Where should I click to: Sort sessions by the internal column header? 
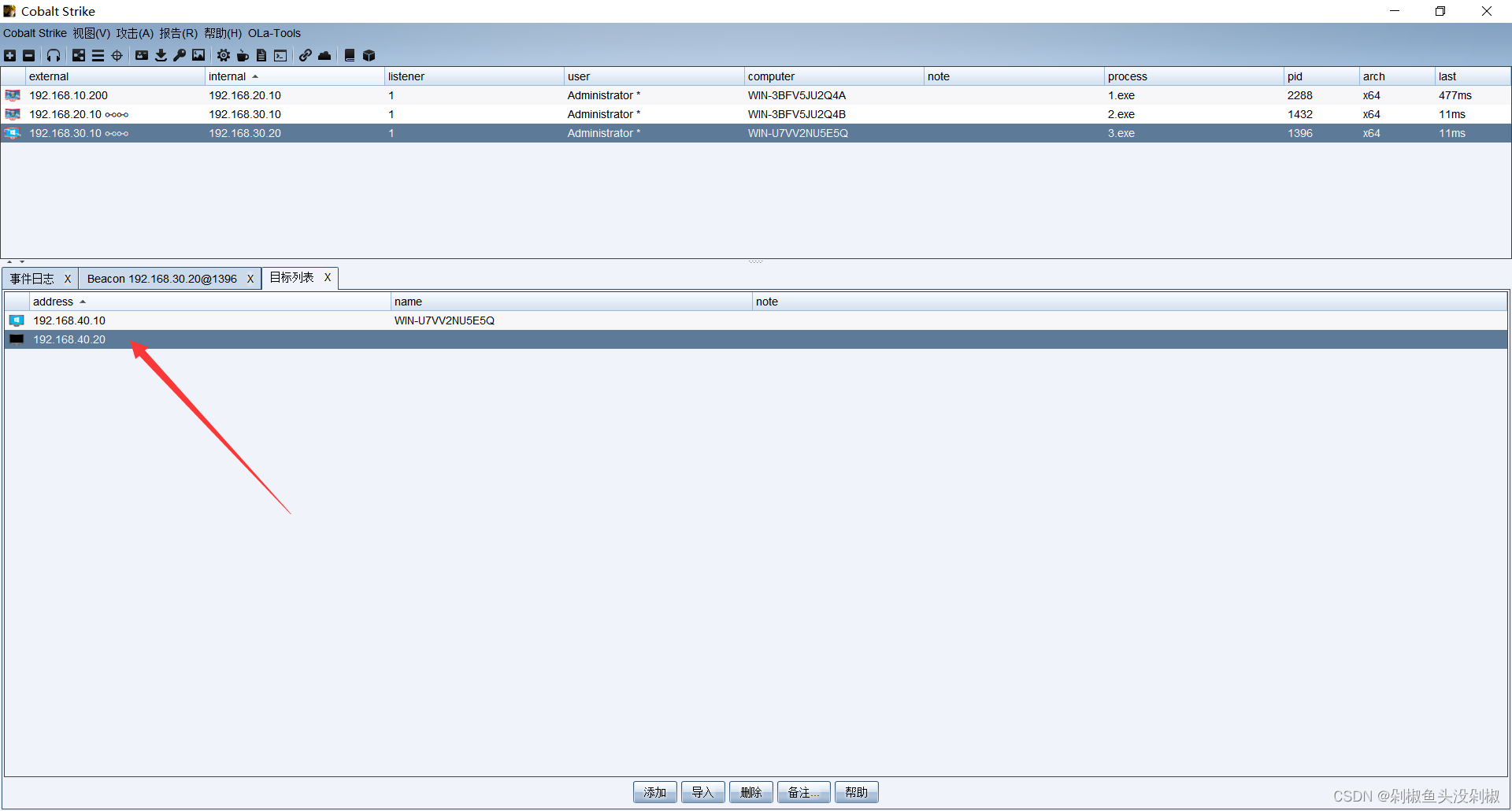[295, 76]
